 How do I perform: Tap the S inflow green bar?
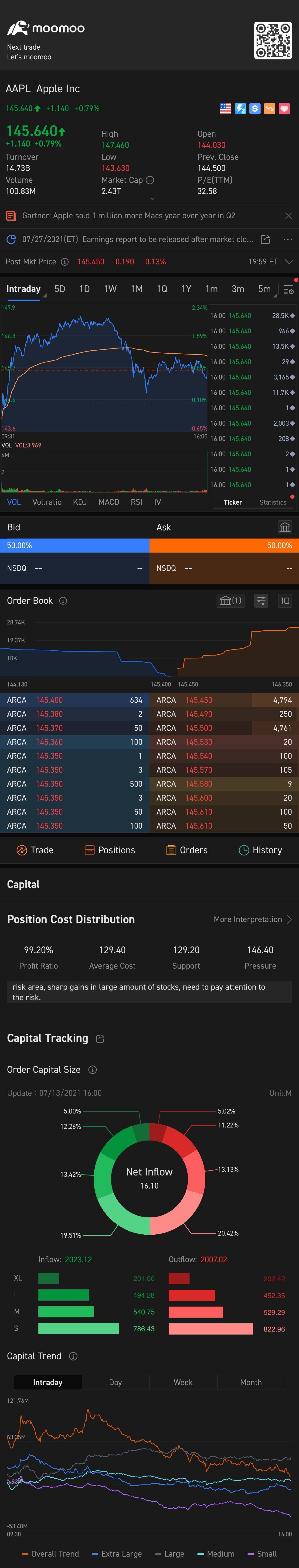78,1329
